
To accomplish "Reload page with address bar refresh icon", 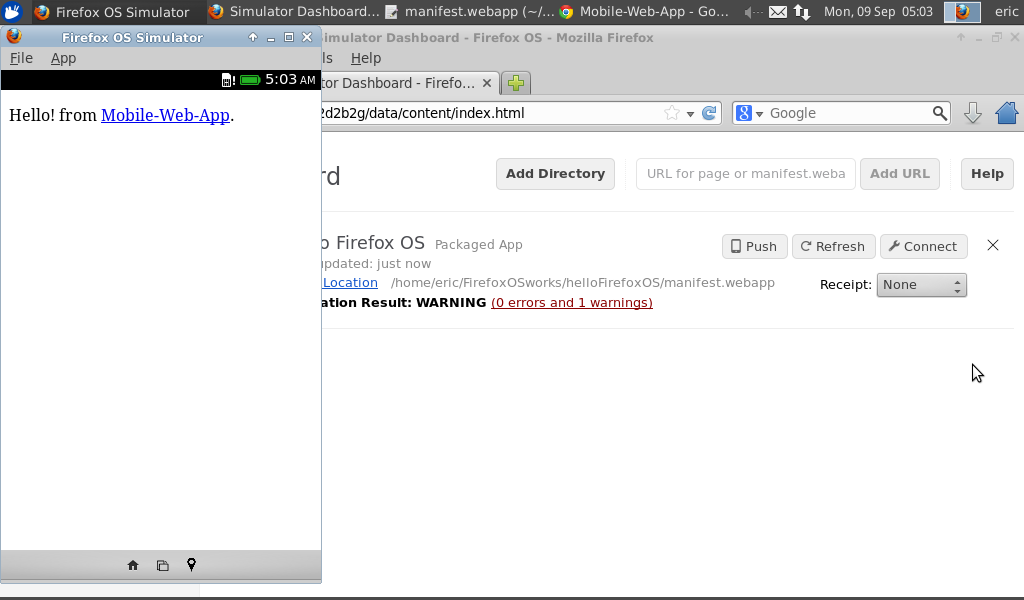I will 709,113.
